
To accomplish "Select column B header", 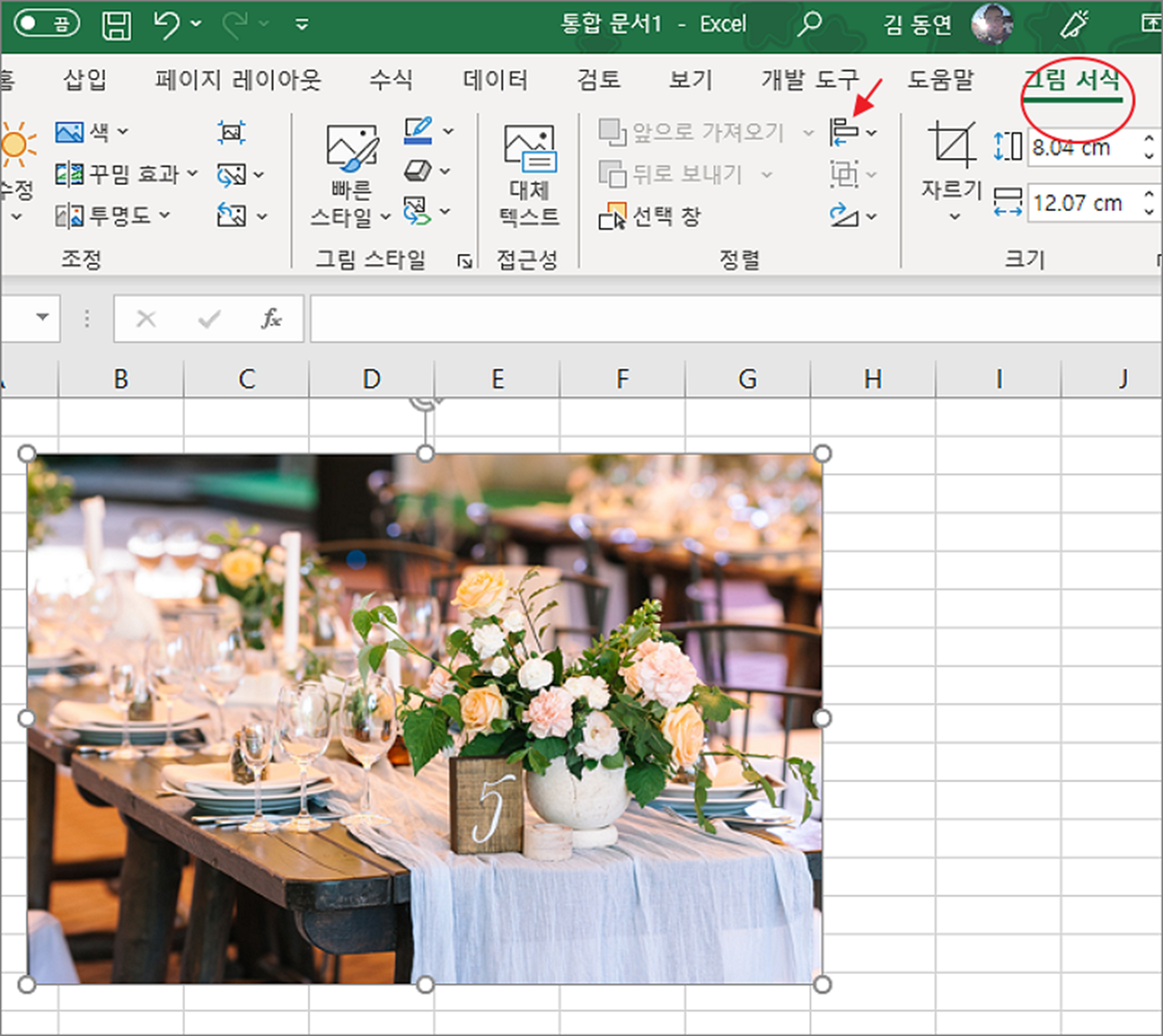I will tap(121, 379).
